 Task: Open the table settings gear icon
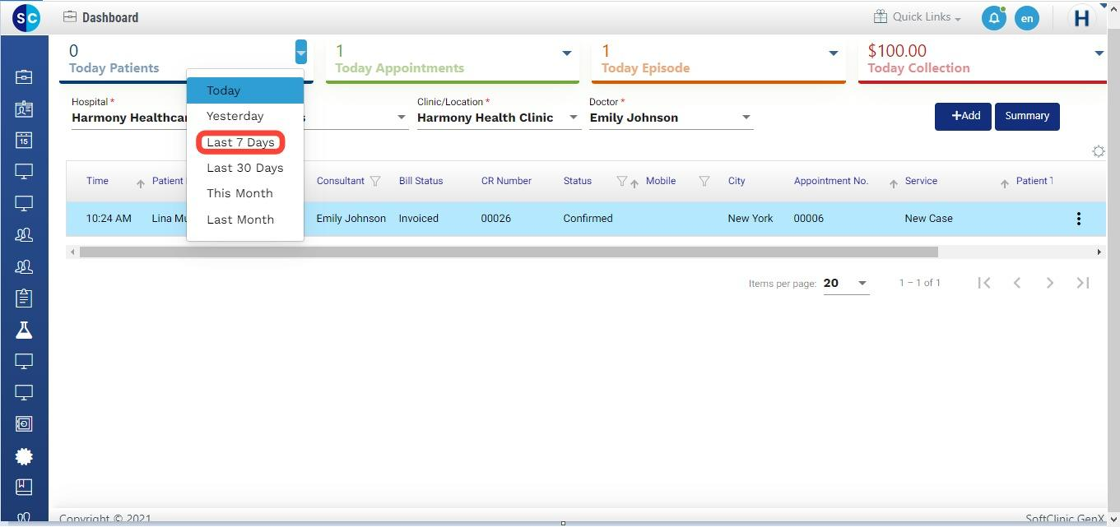1098,151
